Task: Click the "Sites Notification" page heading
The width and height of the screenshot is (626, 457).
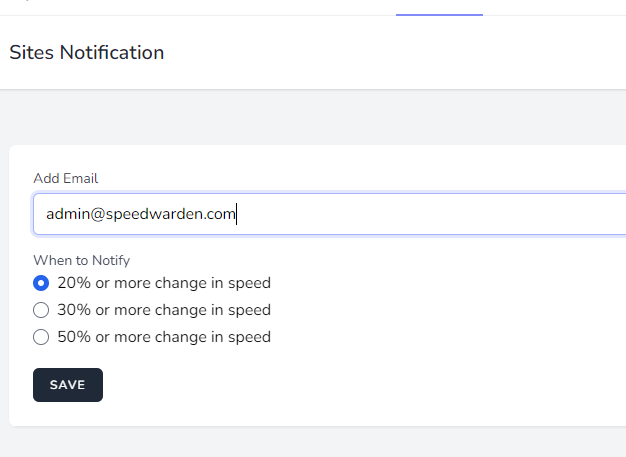Action: pyautogui.click(x=87, y=53)
